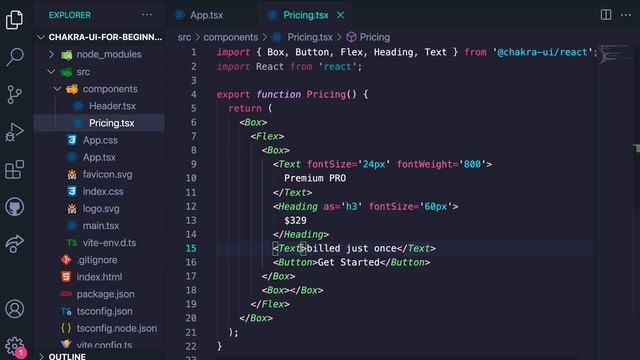This screenshot has height=360, width=640.
Task: Click line number 9 in gutter
Action: (193, 164)
